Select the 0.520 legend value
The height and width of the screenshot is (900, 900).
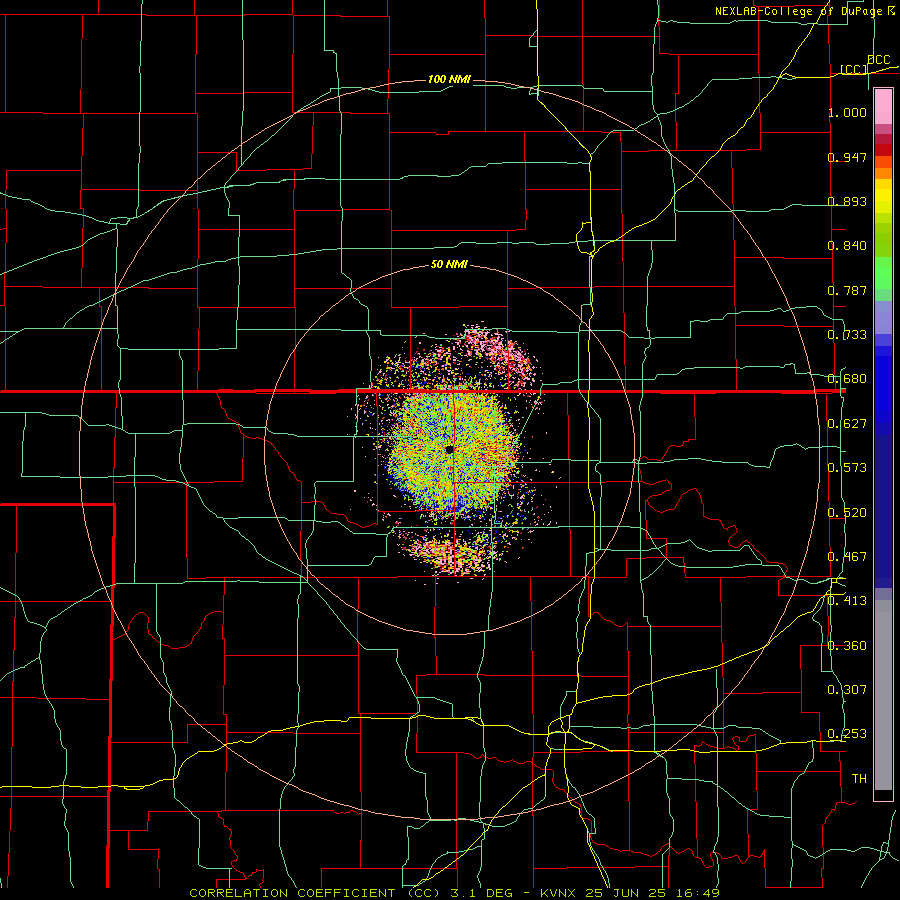point(847,513)
